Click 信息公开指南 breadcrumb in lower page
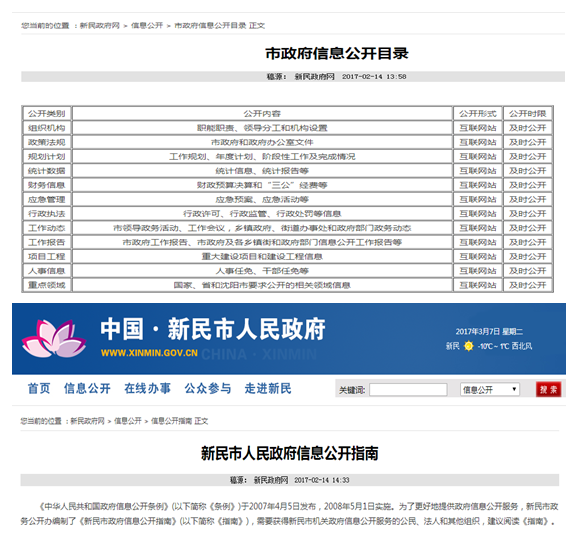The width and height of the screenshot is (579, 543). tap(171, 421)
